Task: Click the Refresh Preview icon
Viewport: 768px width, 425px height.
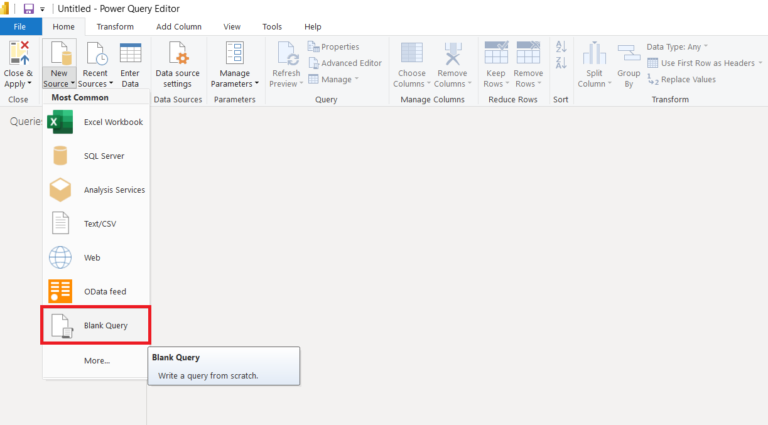Action: (287, 53)
